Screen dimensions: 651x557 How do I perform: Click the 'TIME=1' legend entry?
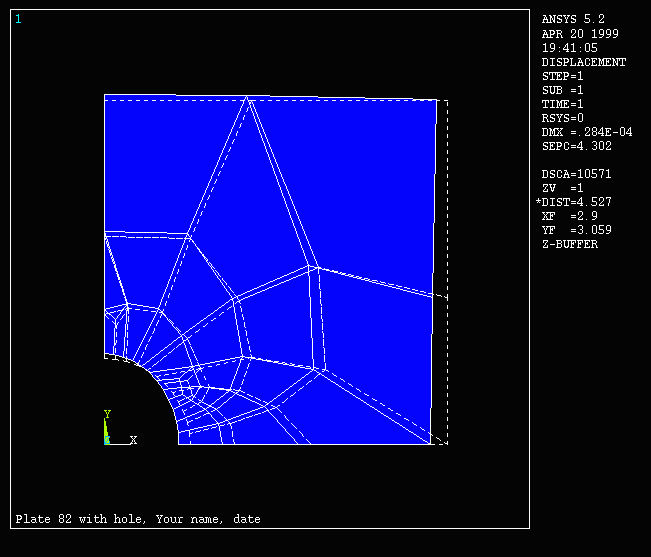pyautogui.click(x=563, y=104)
